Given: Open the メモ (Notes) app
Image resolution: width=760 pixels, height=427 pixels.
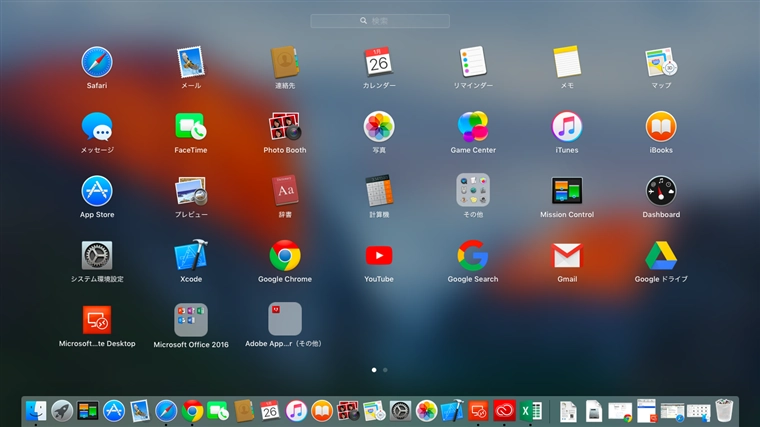Looking at the screenshot, I should pos(567,62).
